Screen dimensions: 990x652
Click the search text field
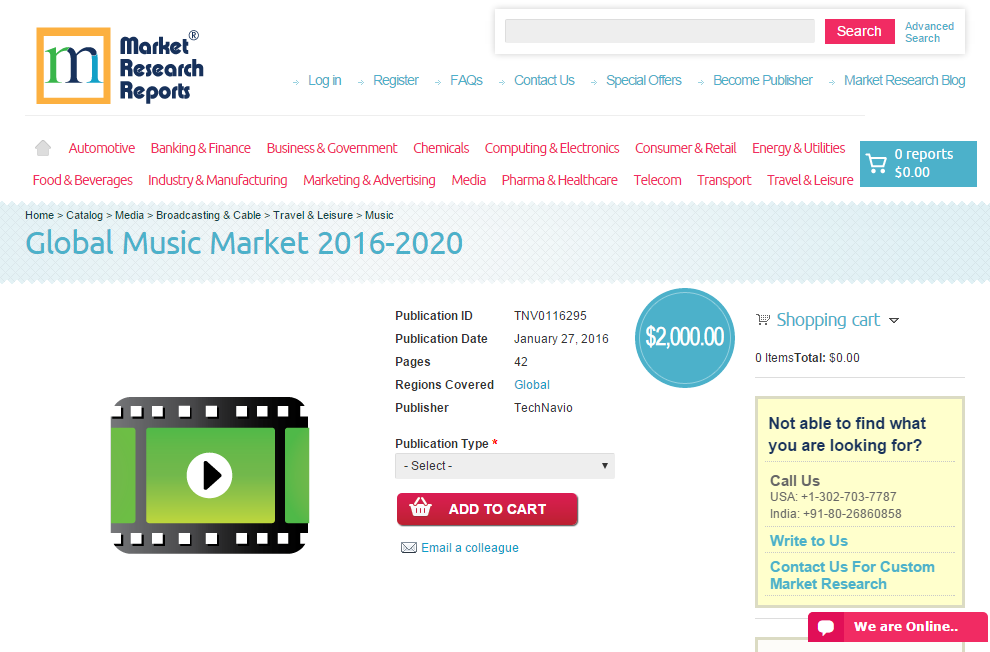pyautogui.click(x=660, y=31)
